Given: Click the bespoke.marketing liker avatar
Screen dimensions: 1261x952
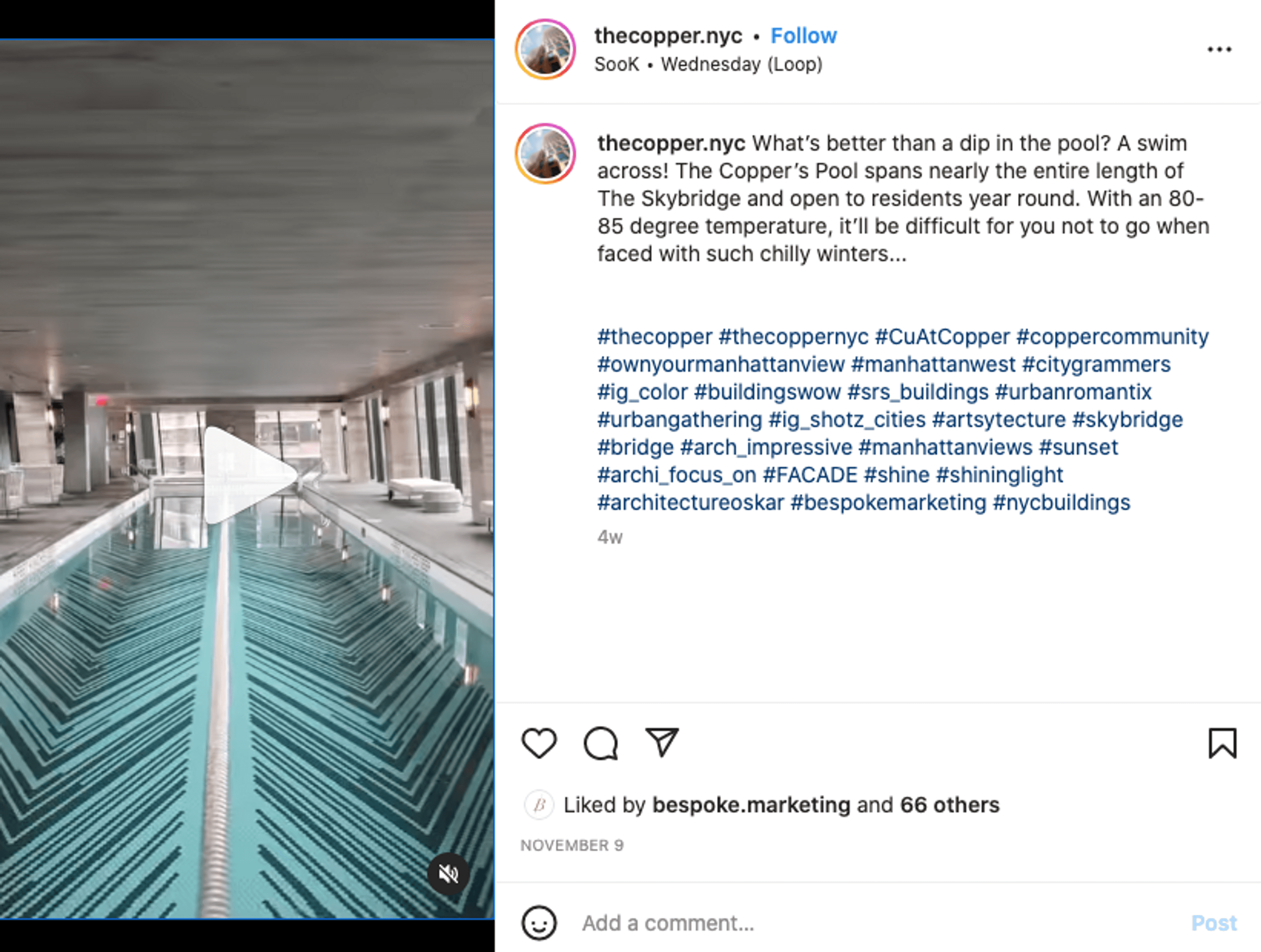Looking at the screenshot, I should coord(539,805).
